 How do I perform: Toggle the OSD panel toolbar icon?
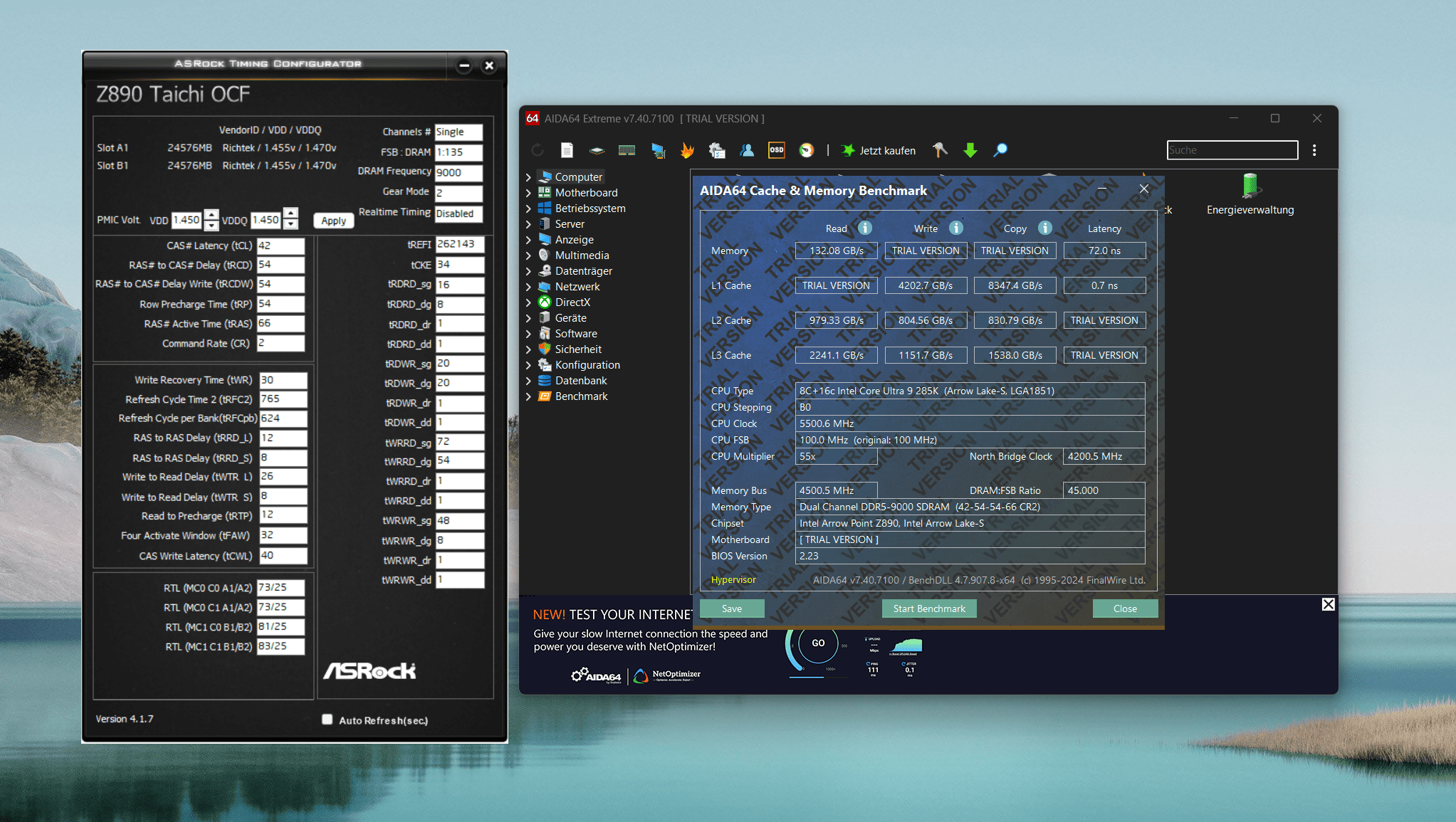tap(777, 150)
